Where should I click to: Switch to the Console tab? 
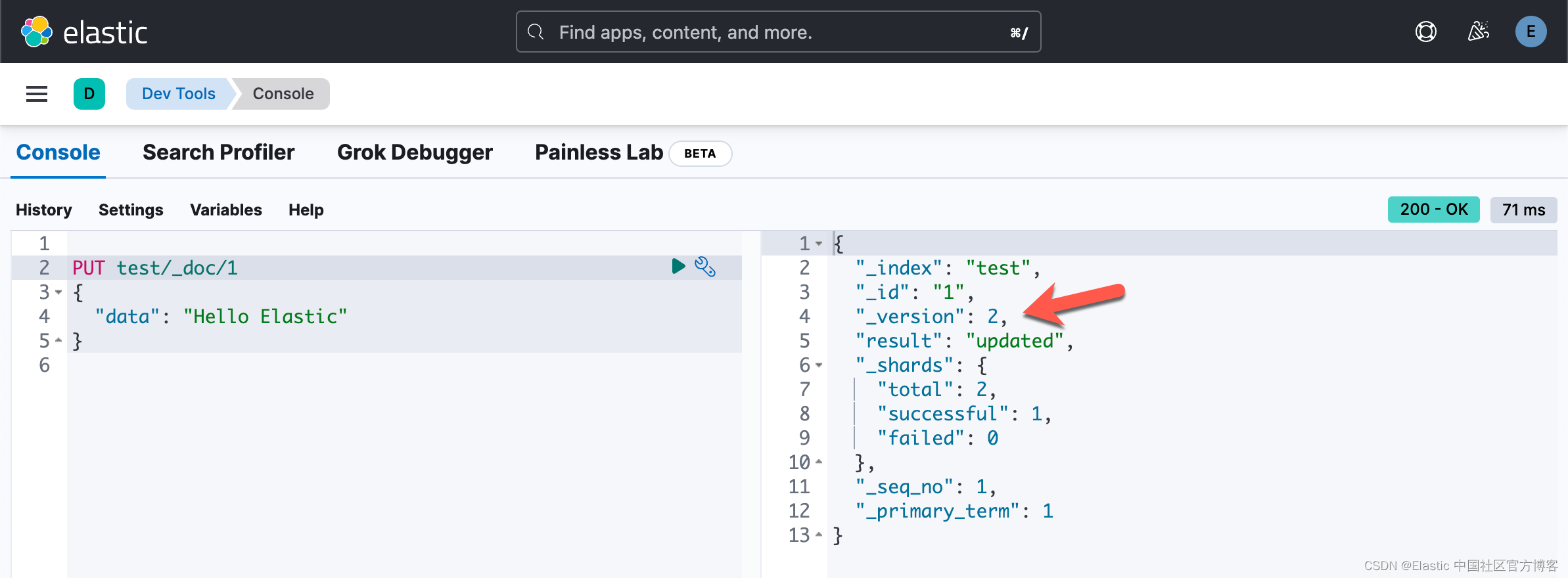coord(58,152)
